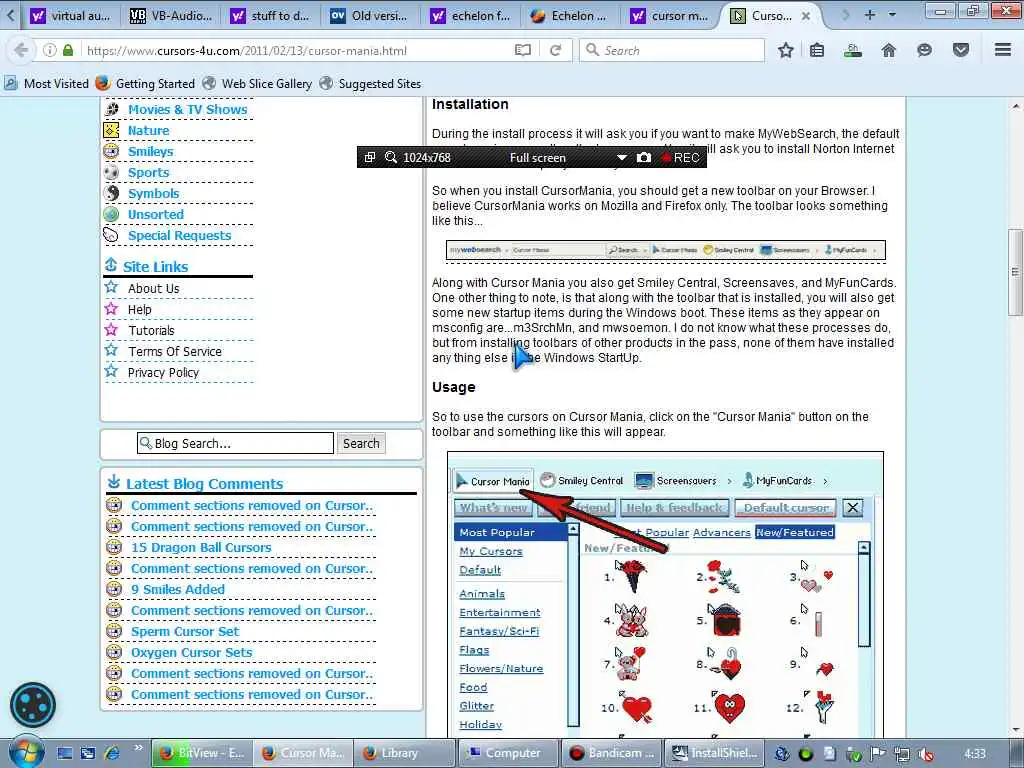Image resolution: width=1024 pixels, height=768 pixels.
Task: Click Bandicam magnifier zoom icon
Action: point(391,157)
